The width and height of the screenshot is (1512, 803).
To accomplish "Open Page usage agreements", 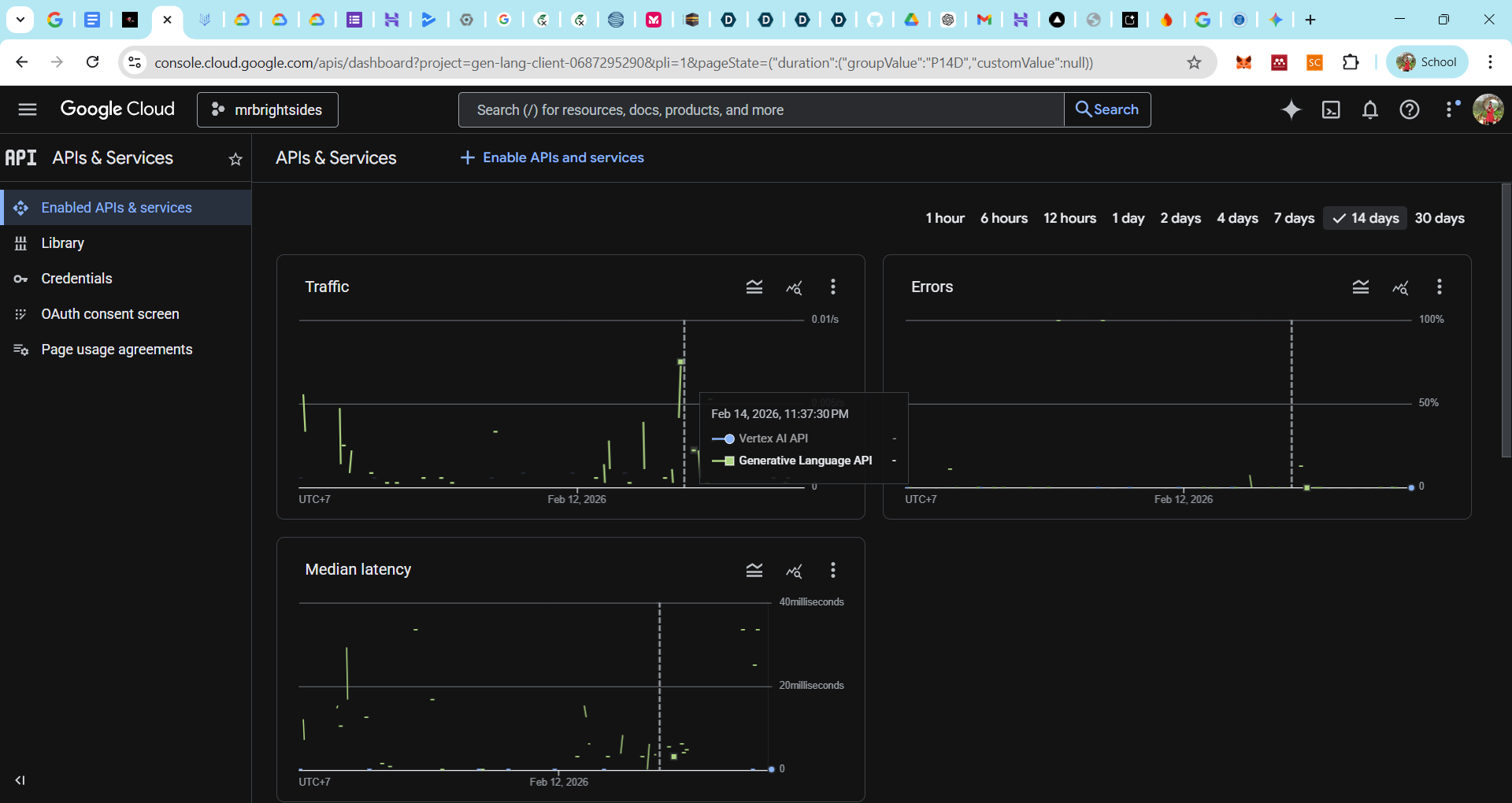I will pyautogui.click(x=126, y=350).
